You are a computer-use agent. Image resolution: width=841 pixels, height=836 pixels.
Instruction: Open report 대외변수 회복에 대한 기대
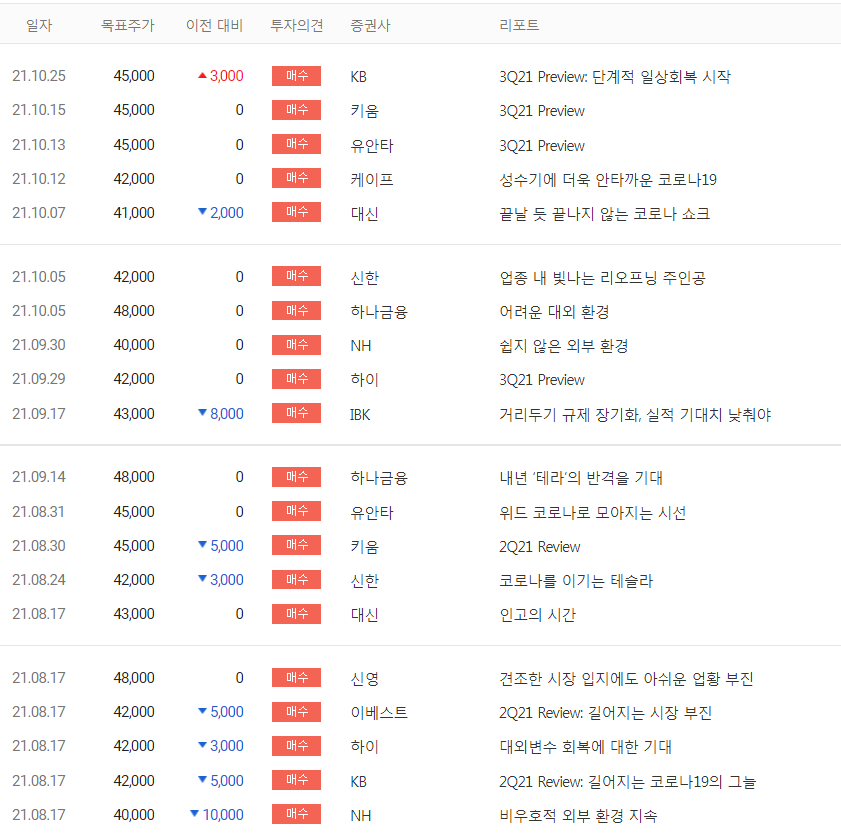[585, 746]
